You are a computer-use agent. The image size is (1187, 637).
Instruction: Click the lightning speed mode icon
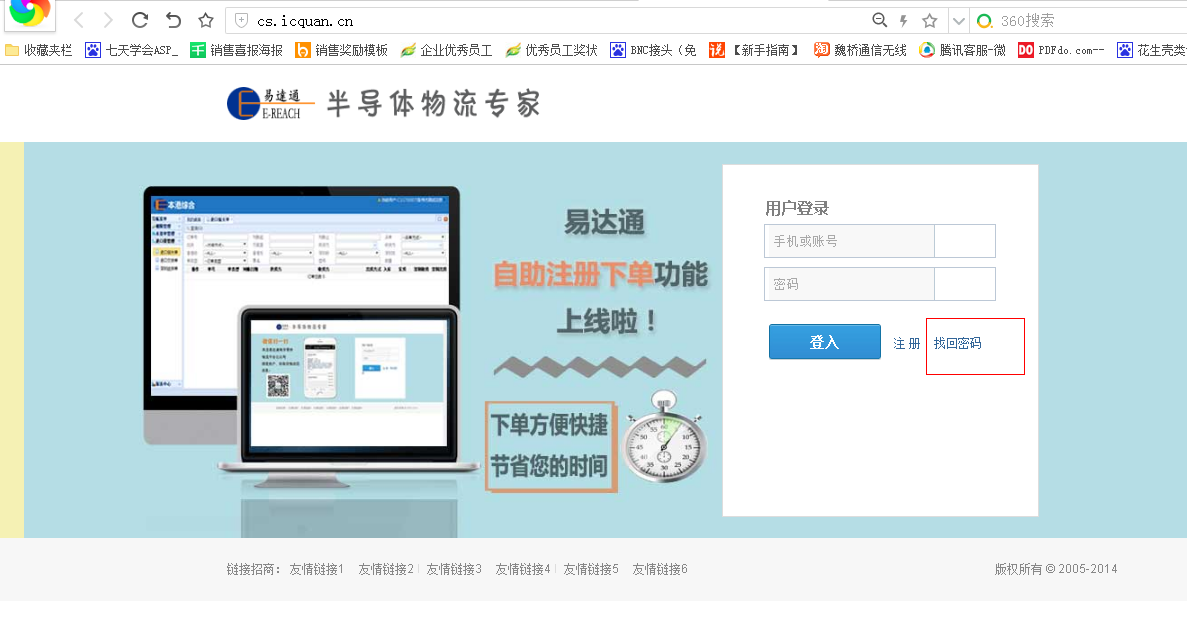[904, 20]
